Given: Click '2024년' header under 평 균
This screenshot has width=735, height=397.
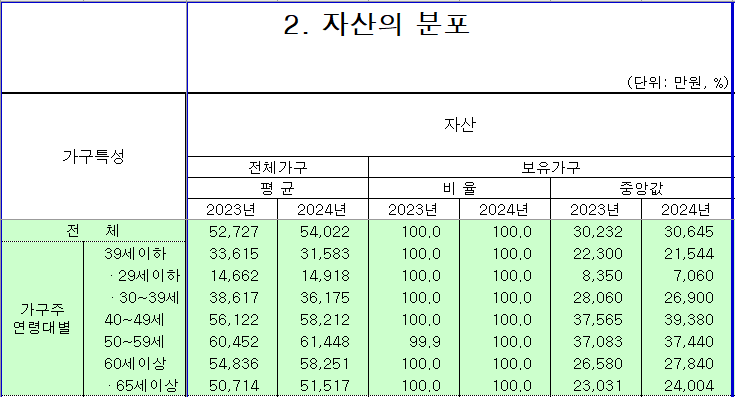Looking at the screenshot, I should (323, 209).
